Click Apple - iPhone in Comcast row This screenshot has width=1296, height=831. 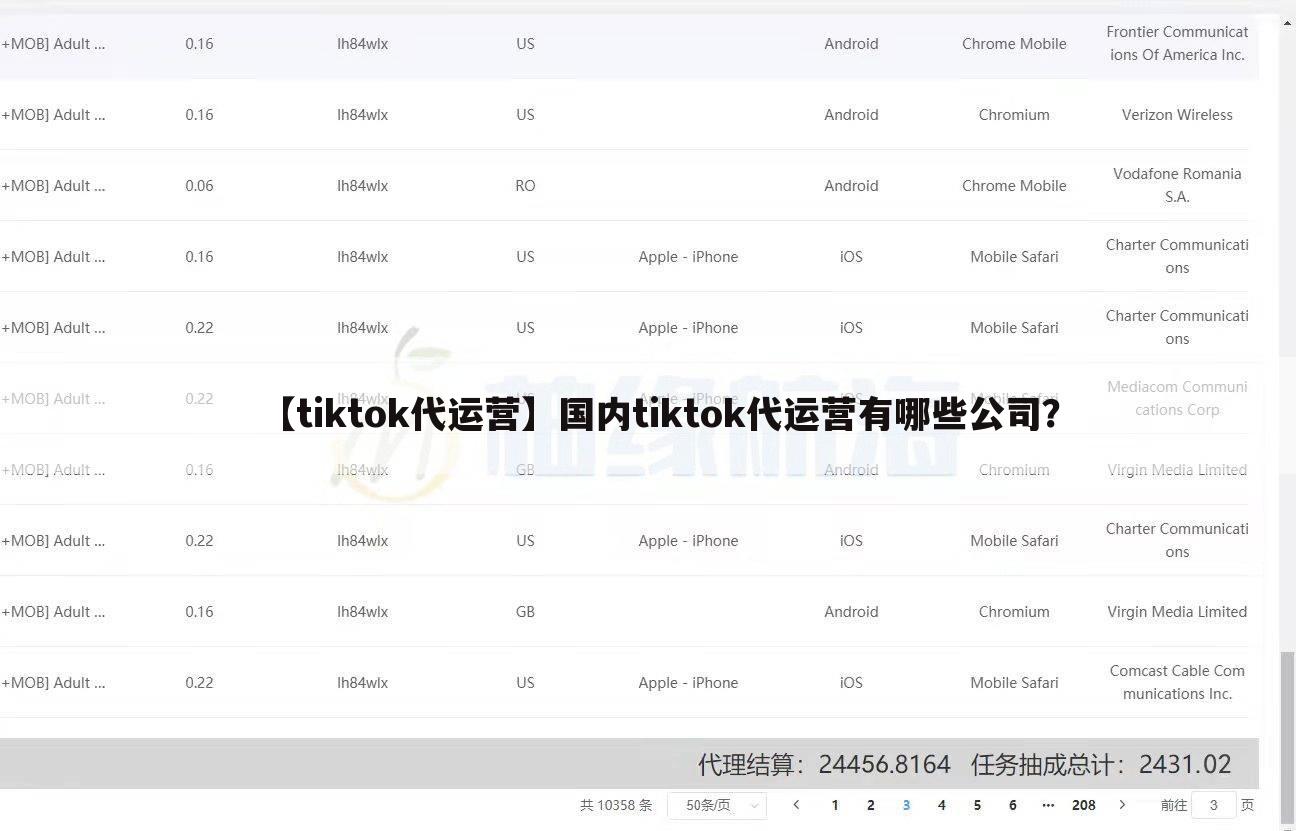pos(688,682)
